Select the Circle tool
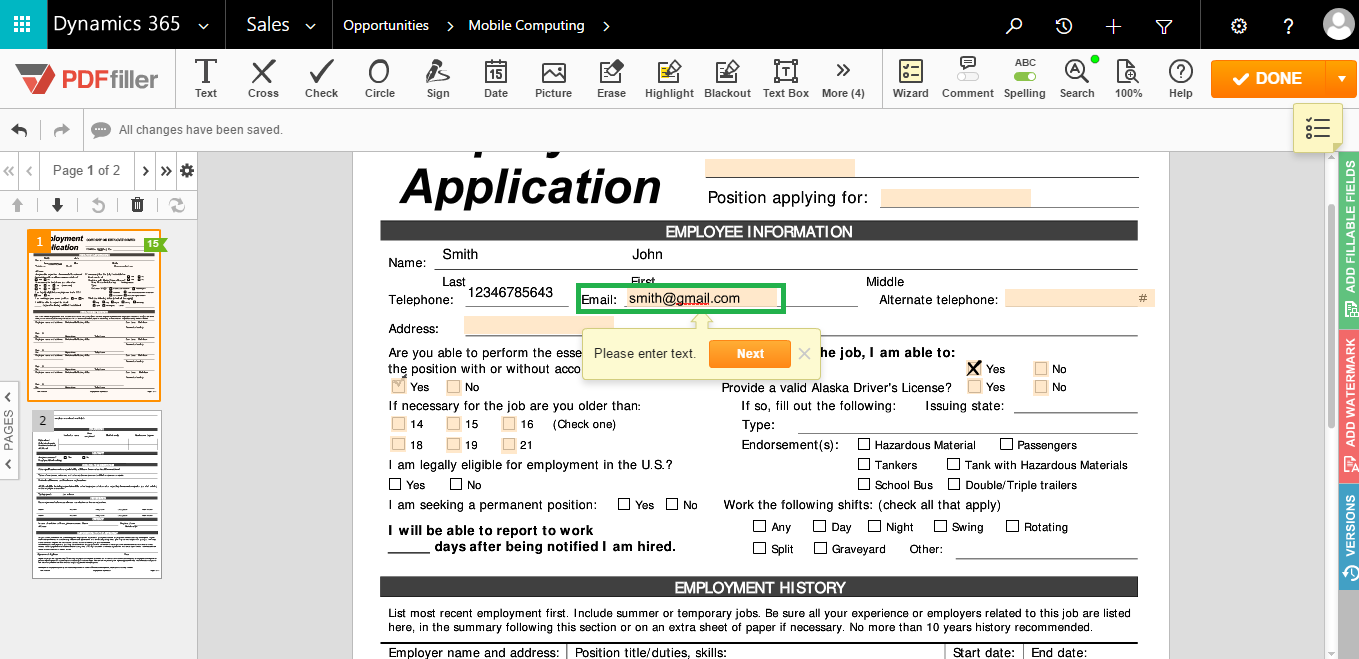 379,78
